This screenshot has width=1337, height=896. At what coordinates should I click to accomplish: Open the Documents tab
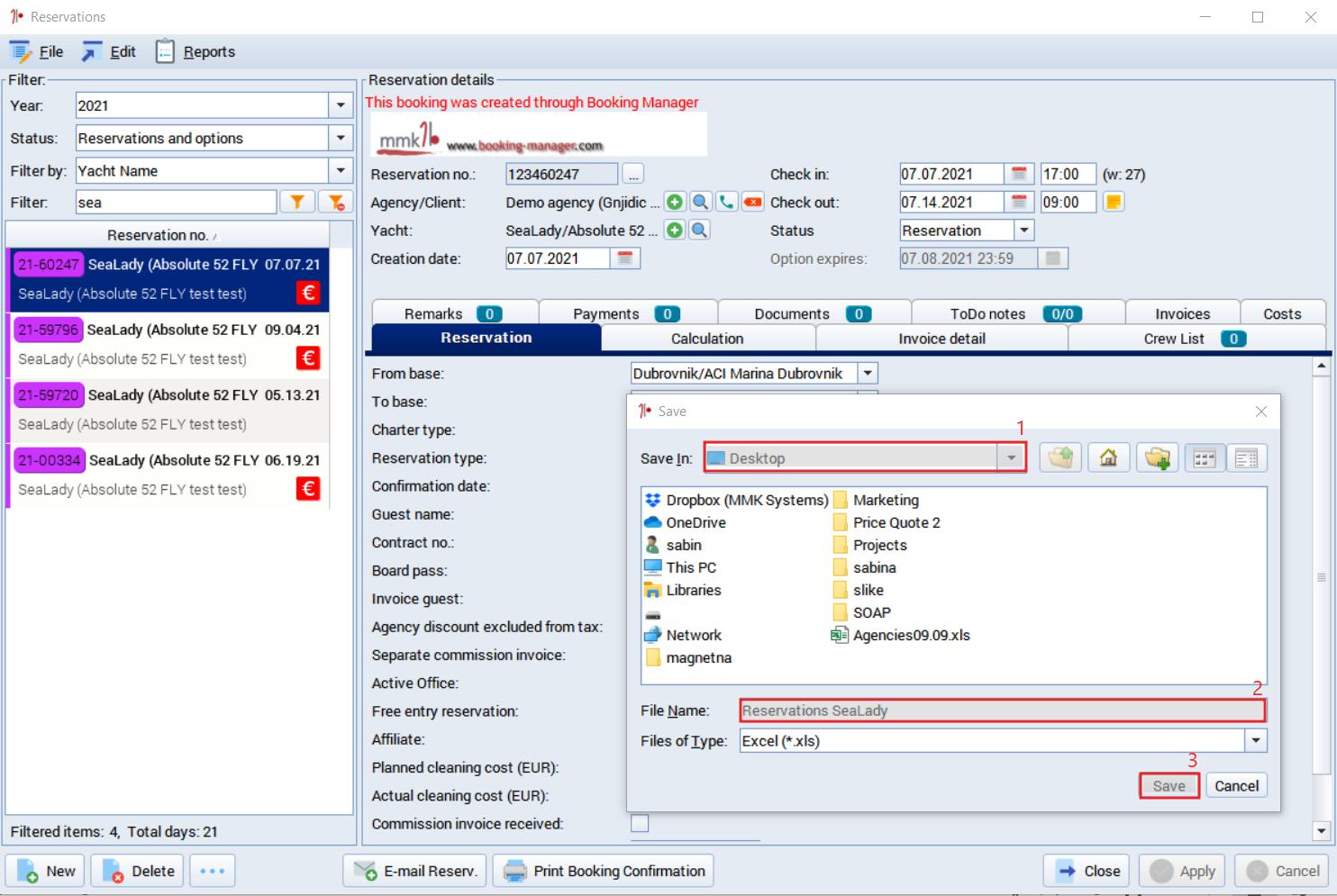[814, 313]
